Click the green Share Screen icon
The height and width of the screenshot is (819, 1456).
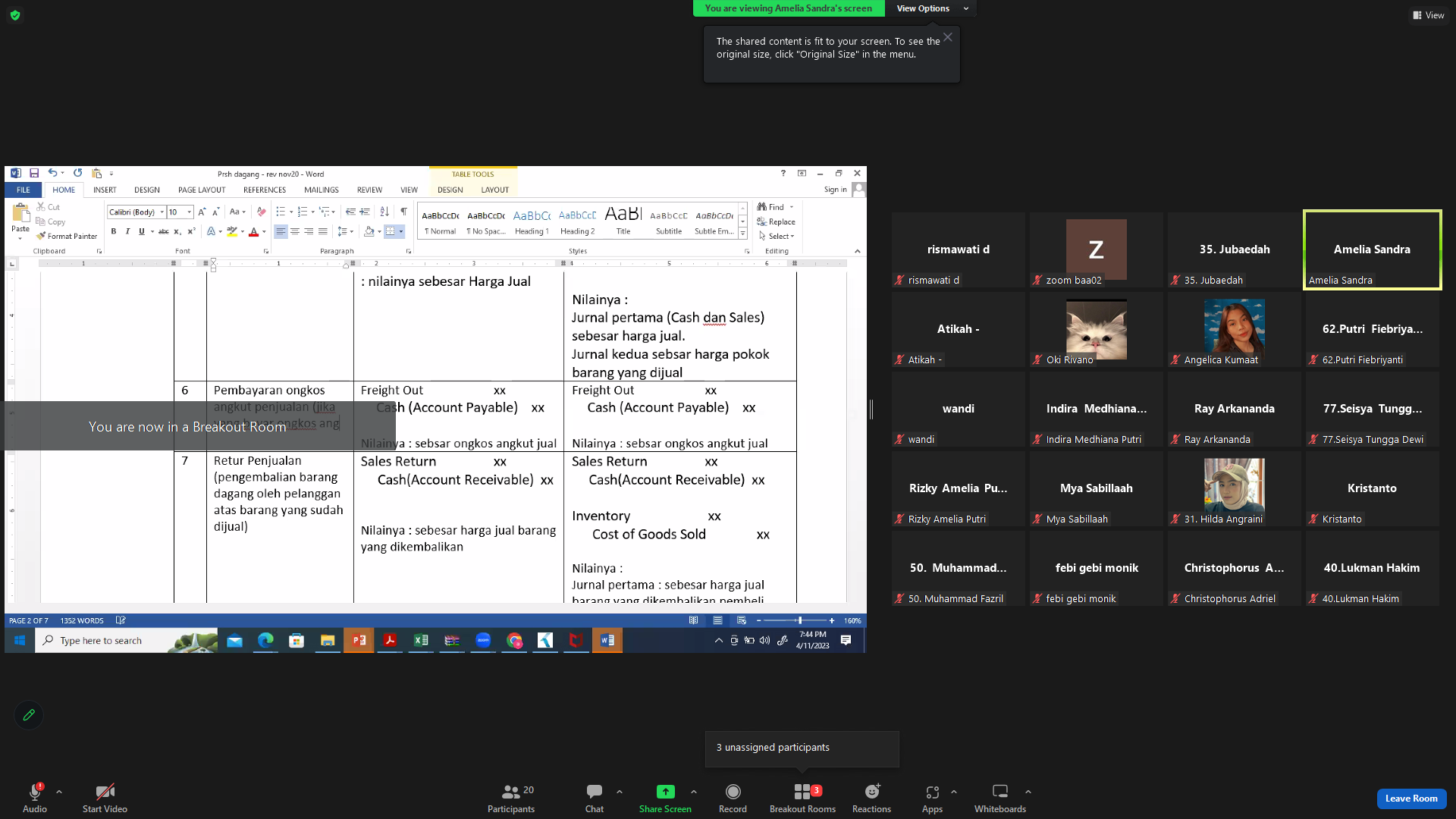pyautogui.click(x=665, y=792)
